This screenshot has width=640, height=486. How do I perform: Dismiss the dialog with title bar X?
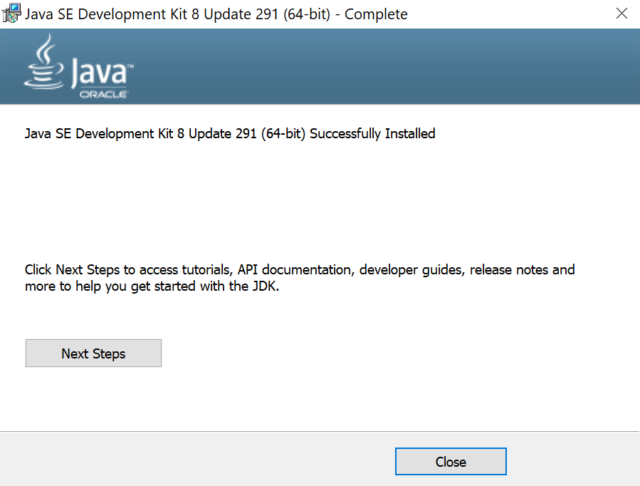(x=621, y=13)
